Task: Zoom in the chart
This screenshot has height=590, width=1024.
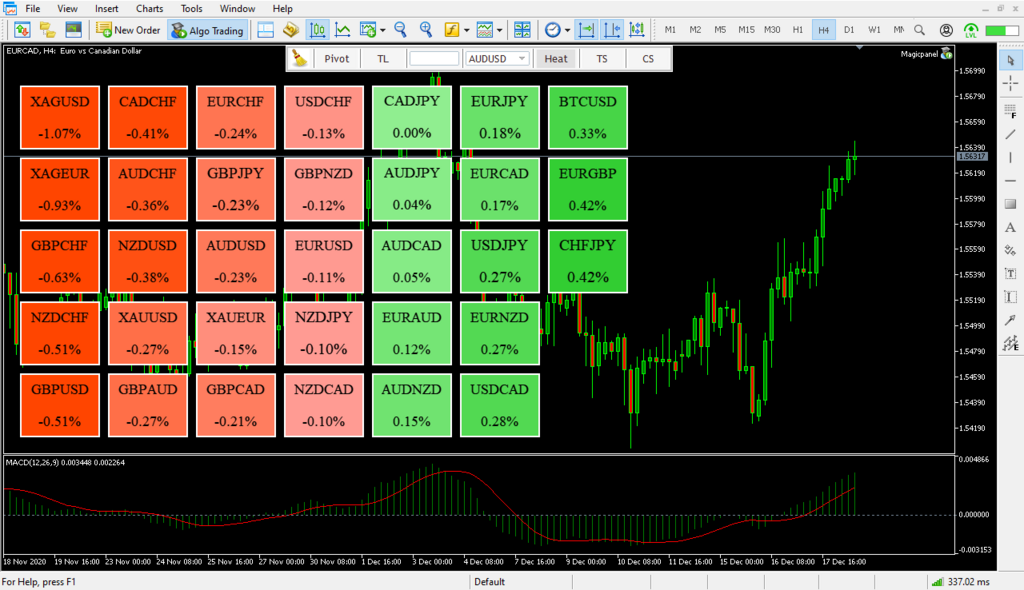Action: pos(426,30)
